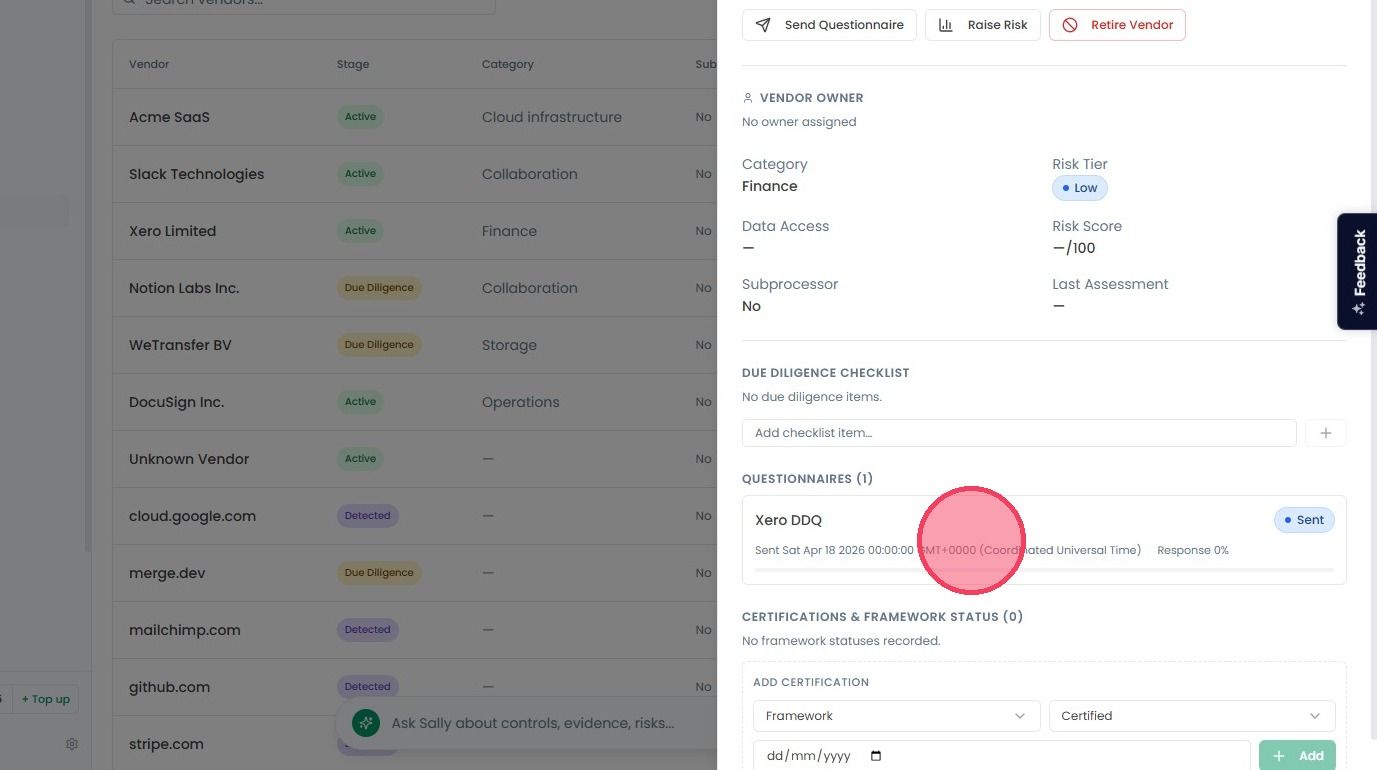Click the Sent status badge
Image resolution: width=1377 pixels, height=770 pixels.
(x=1304, y=520)
